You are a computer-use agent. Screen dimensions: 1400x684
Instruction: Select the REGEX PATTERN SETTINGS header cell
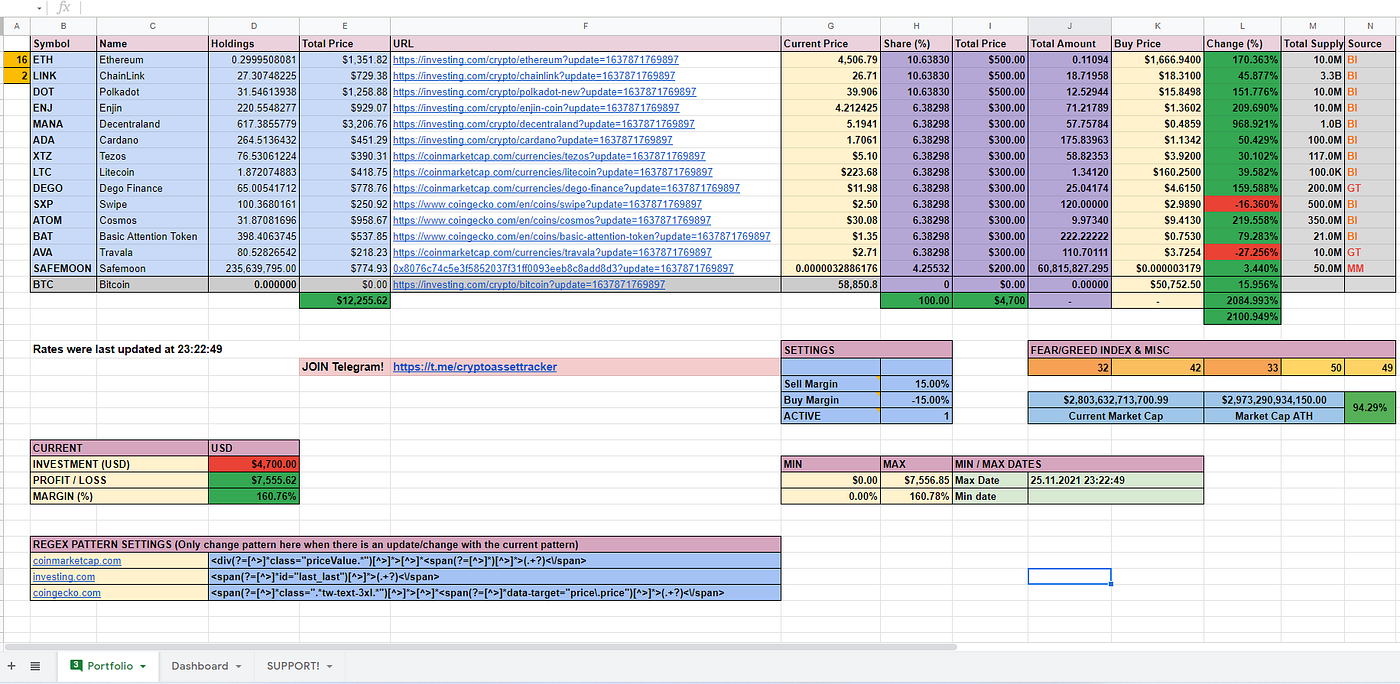[x=405, y=544]
